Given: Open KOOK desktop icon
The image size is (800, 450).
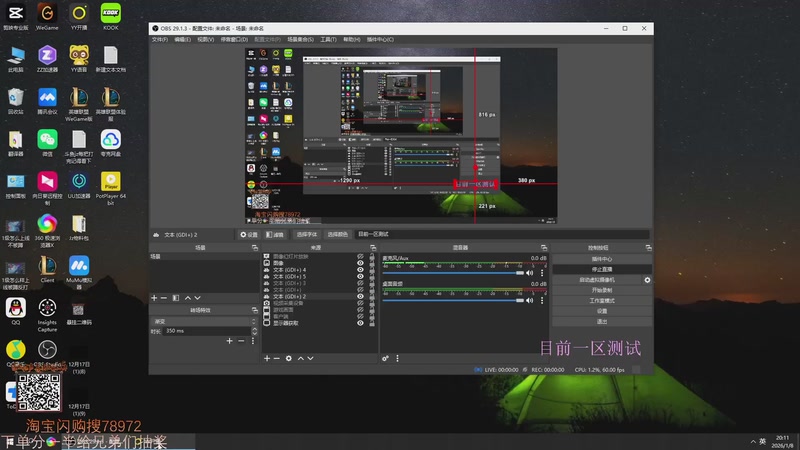Looking at the screenshot, I should coord(111,17).
